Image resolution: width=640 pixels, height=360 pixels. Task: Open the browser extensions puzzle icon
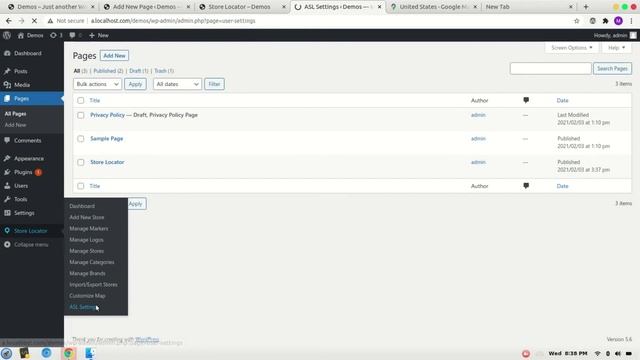click(605, 21)
